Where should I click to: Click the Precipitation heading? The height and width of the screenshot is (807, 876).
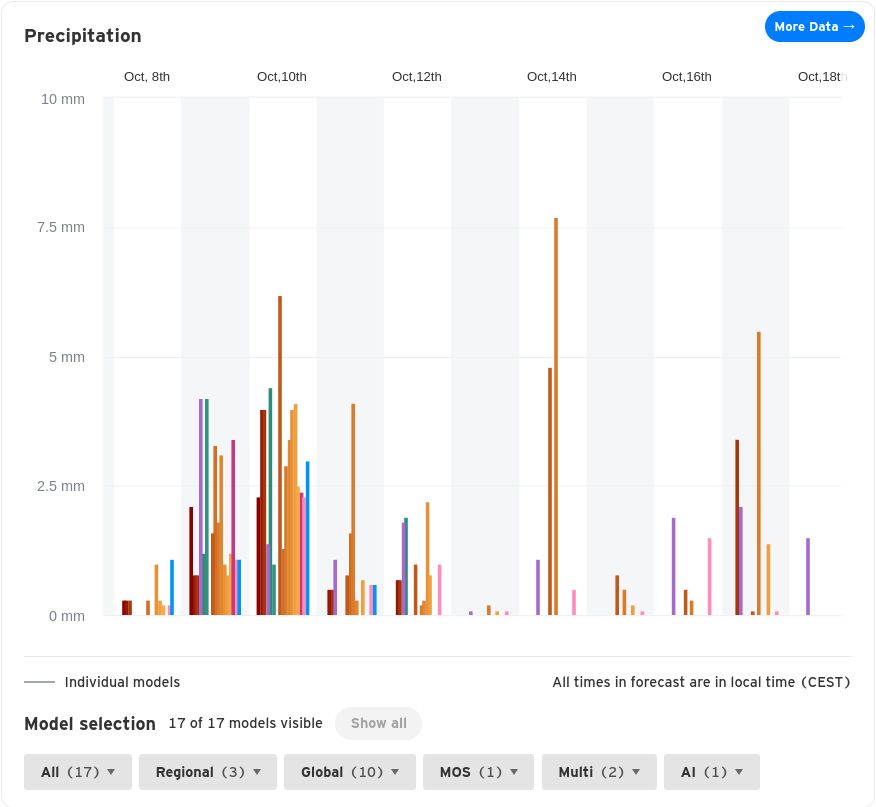click(83, 36)
